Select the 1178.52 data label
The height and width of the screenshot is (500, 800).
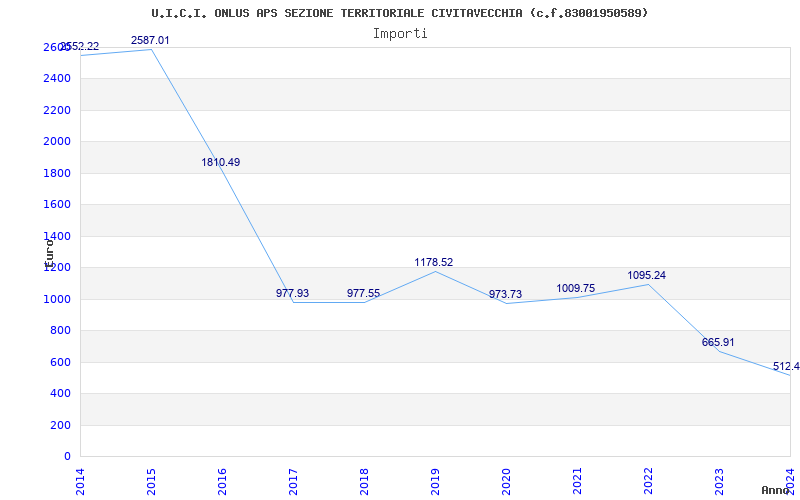pyautogui.click(x=434, y=262)
